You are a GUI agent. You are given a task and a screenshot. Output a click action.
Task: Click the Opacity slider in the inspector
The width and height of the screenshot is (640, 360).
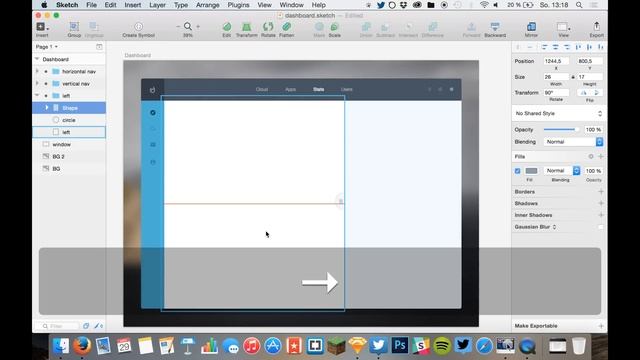(561, 129)
